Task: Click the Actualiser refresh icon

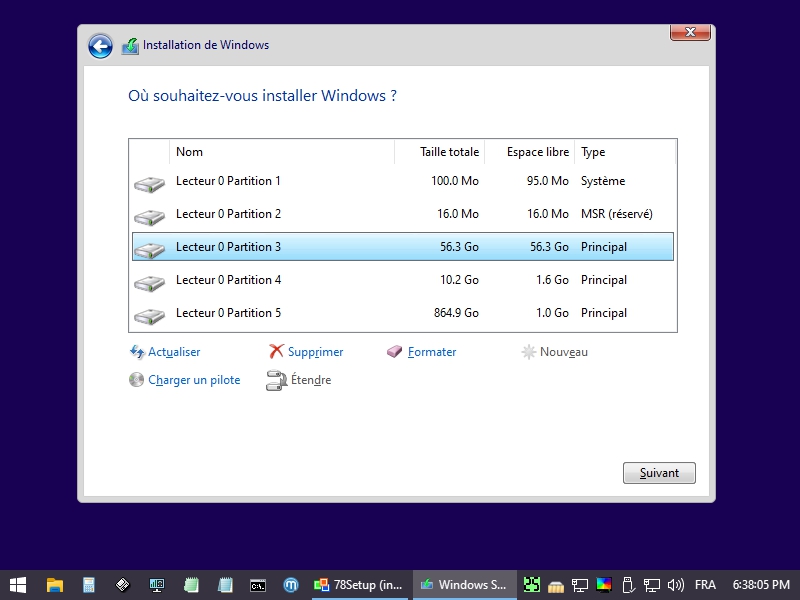Action: point(137,352)
